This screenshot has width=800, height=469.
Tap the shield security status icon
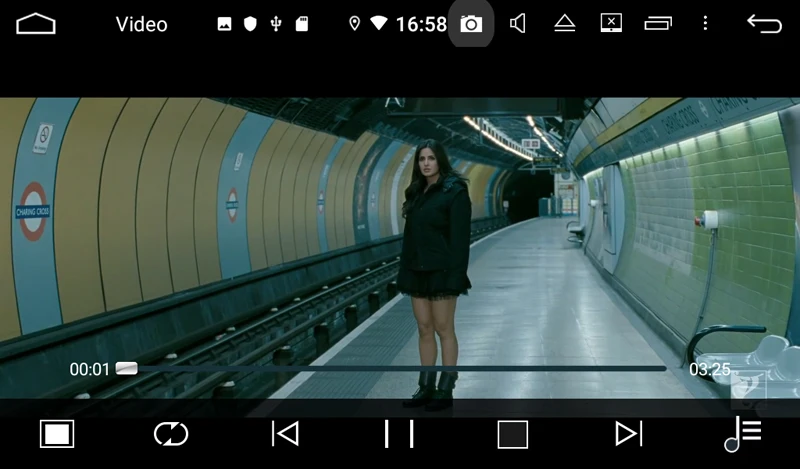coord(250,24)
